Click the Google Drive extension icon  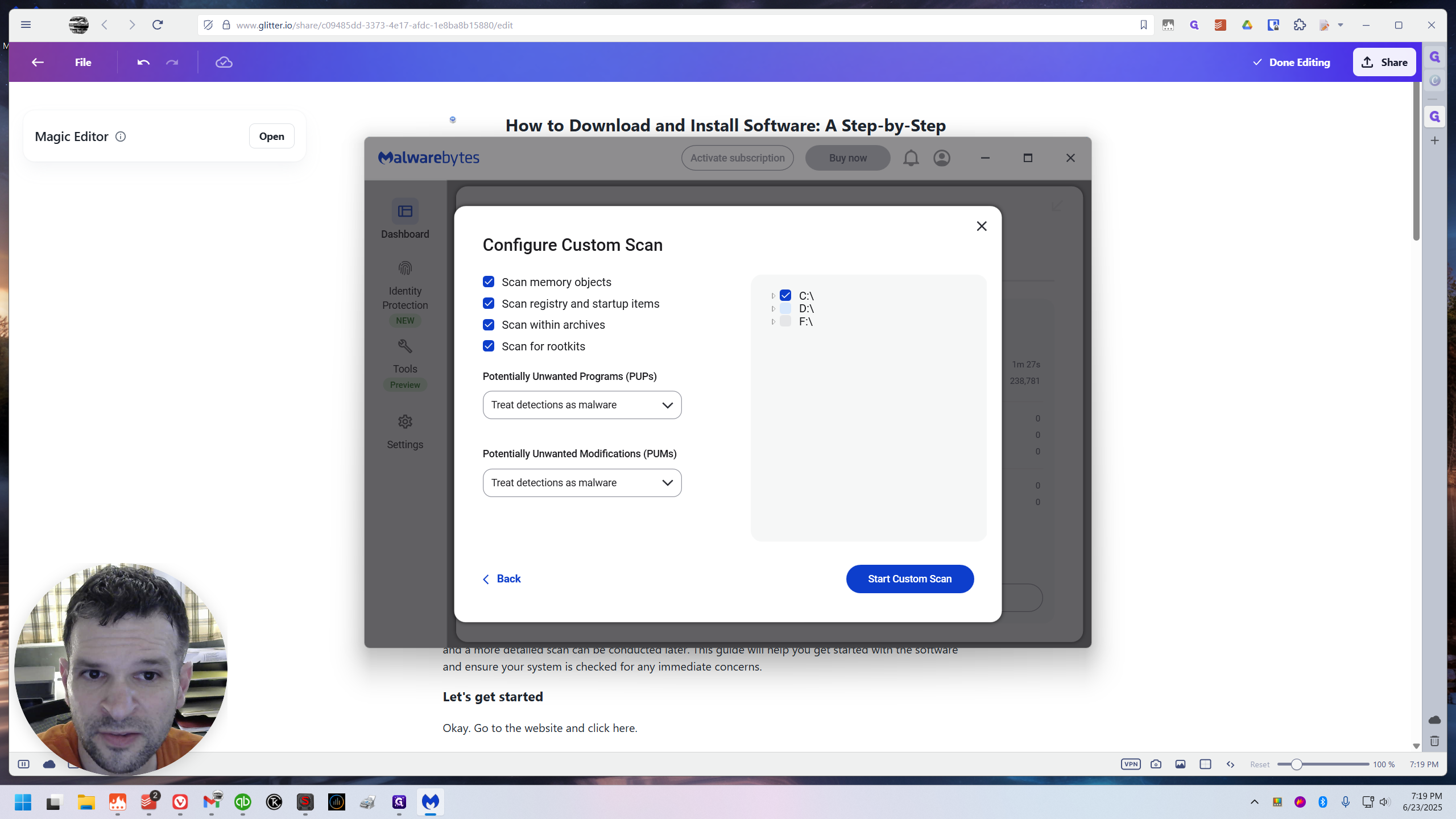pos(1247,24)
